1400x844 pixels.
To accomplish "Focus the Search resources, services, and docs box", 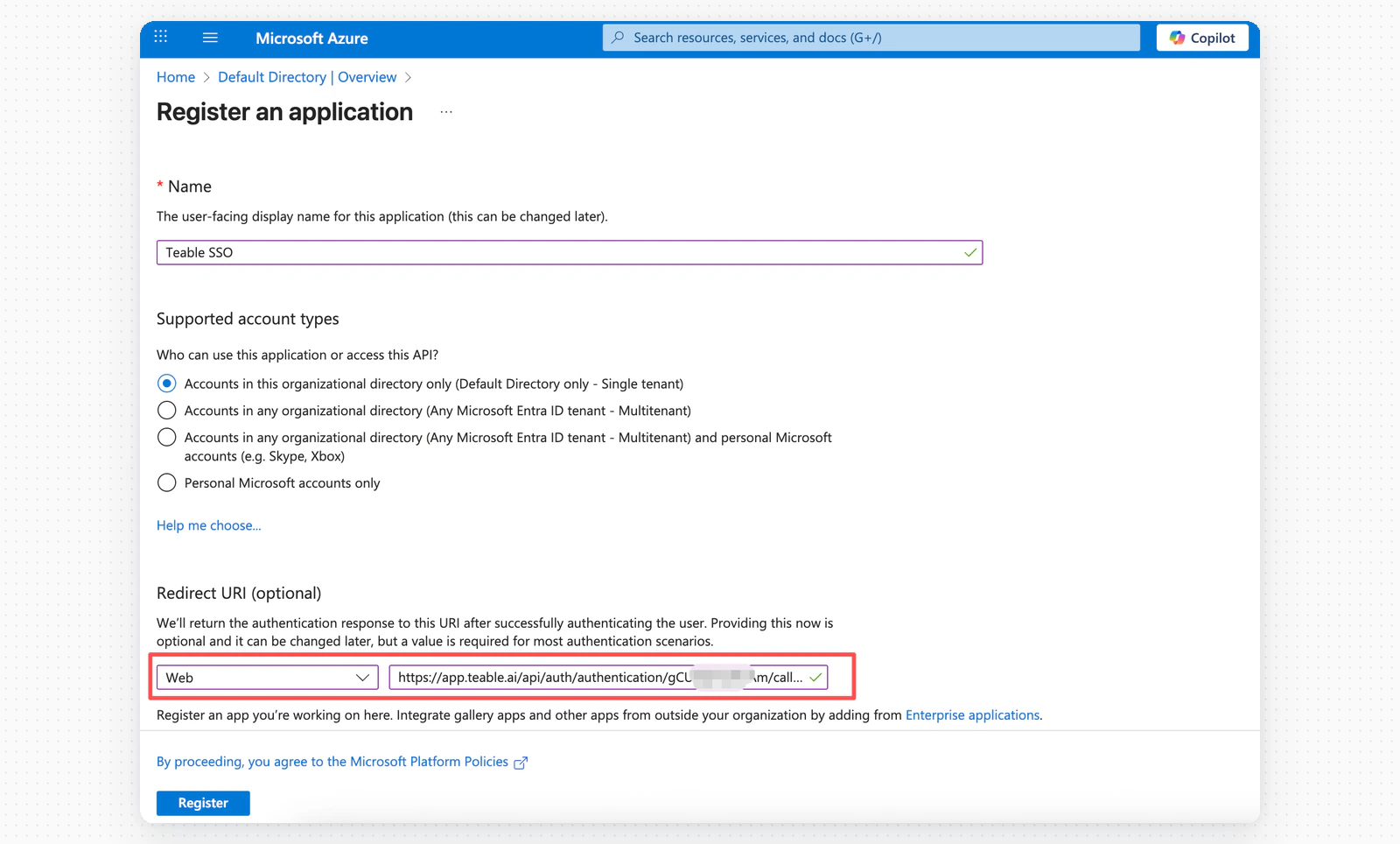I will 871,38.
